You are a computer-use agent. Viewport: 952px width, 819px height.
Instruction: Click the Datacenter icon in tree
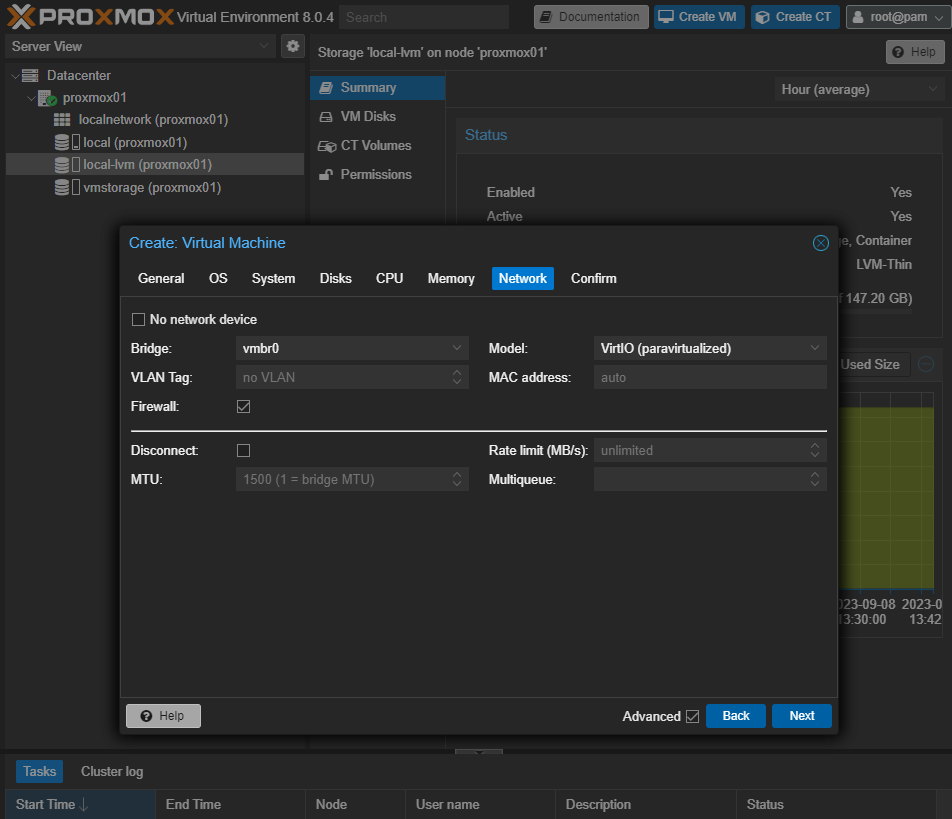coord(30,75)
